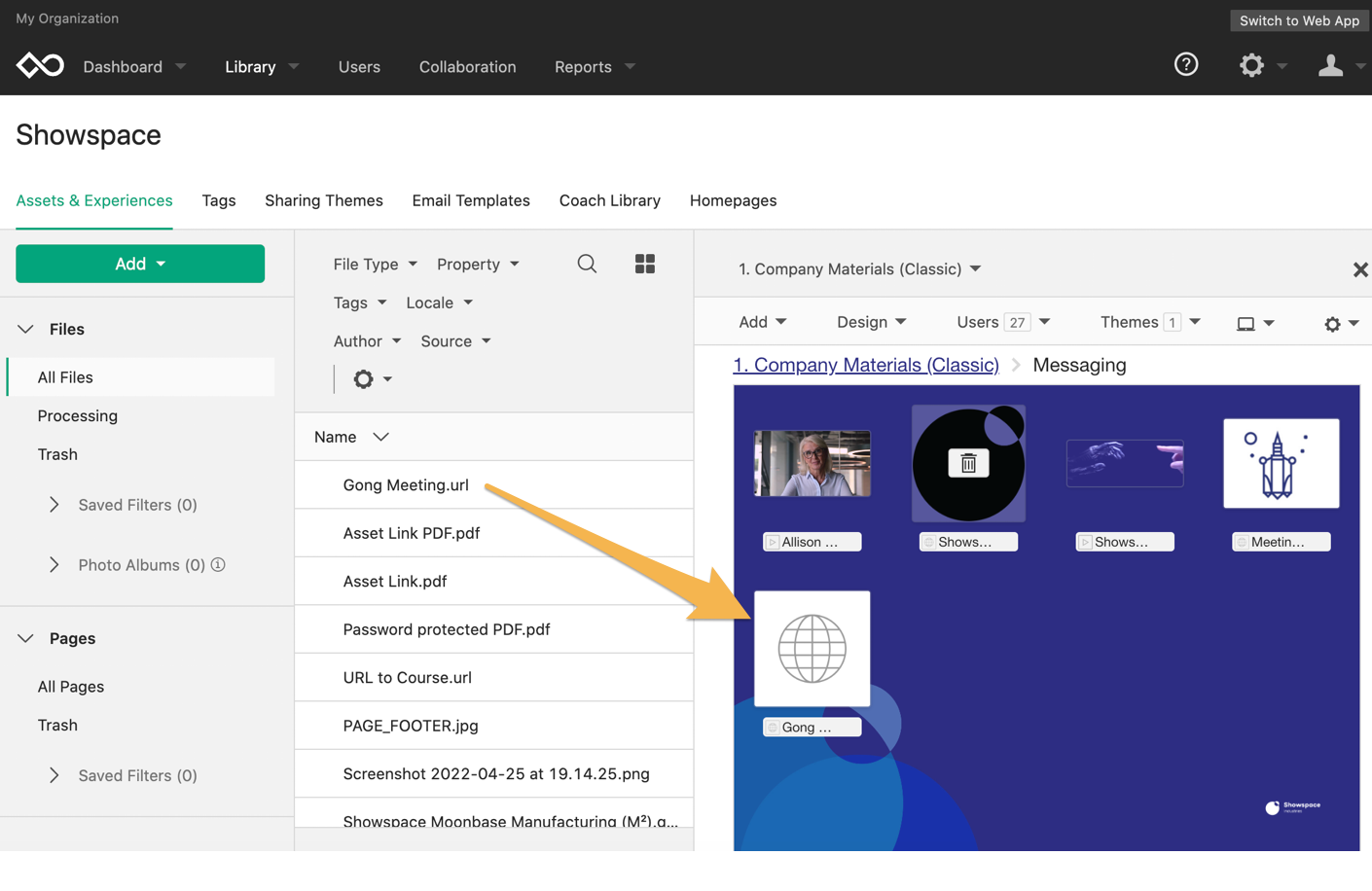Expand Saved Filters under Pages
This screenshot has width=1372, height=891.
pos(54,775)
